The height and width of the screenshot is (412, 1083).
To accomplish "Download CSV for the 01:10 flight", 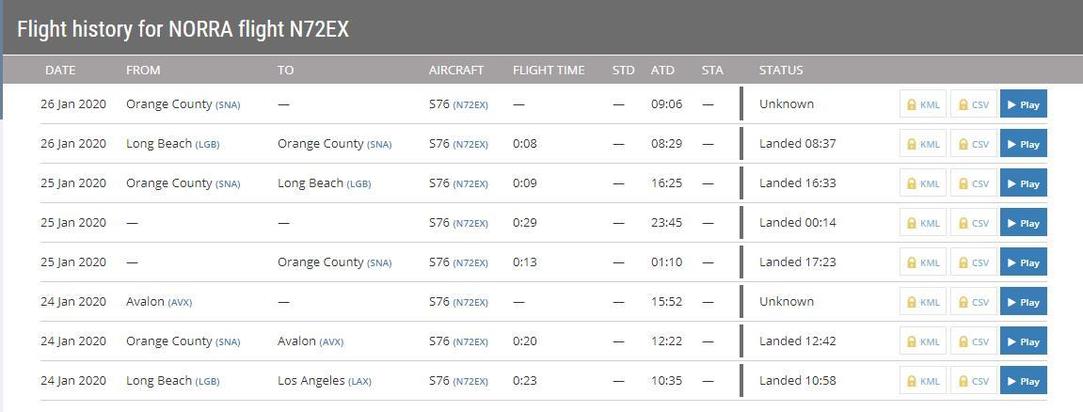I will pos(973,262).
